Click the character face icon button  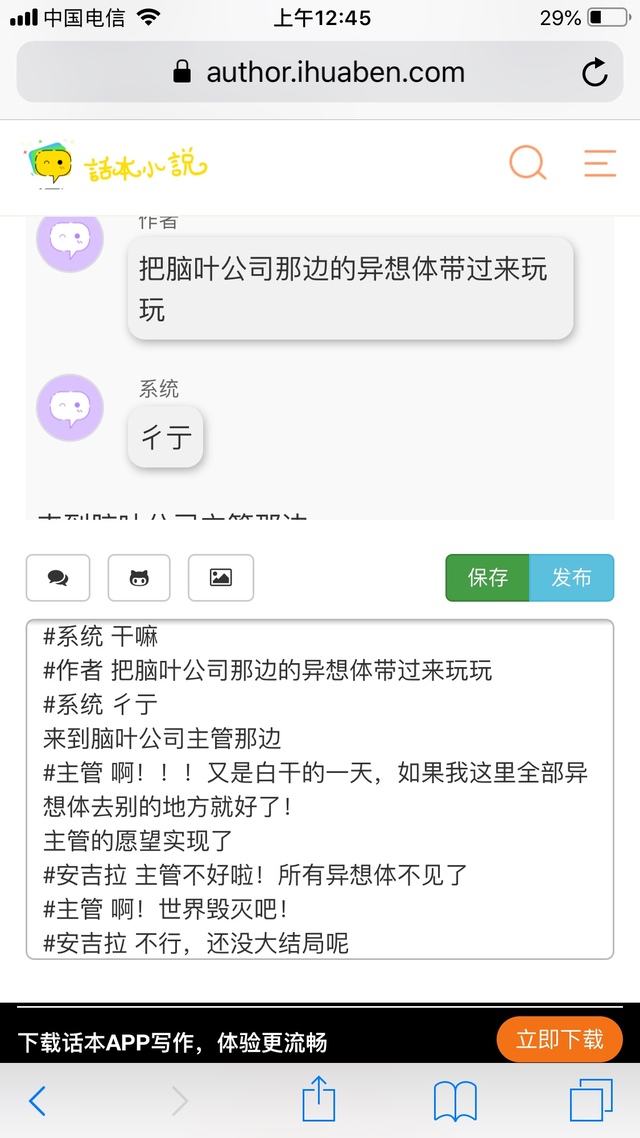click(x=139, y=578)
